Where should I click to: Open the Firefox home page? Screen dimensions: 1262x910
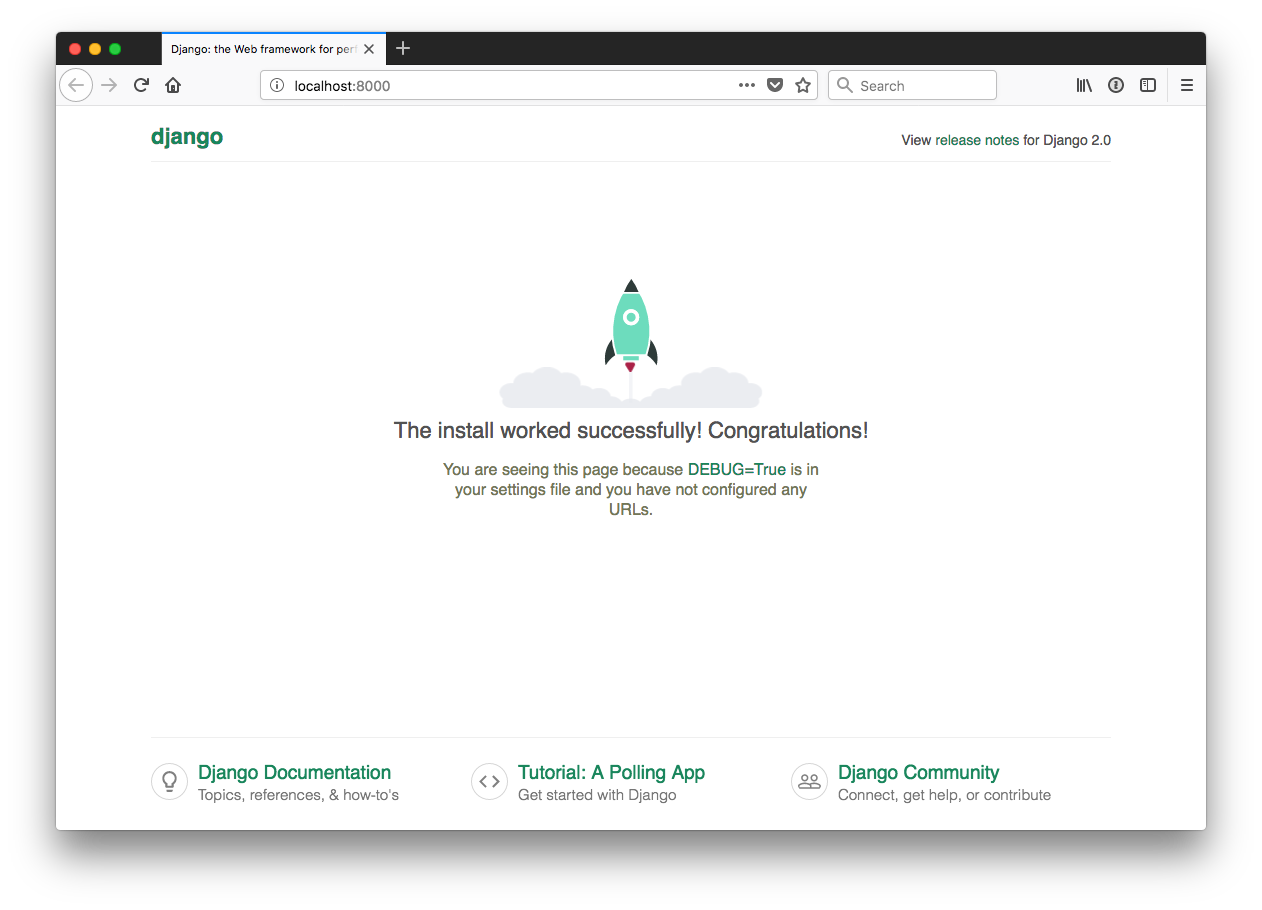point(172,85)
